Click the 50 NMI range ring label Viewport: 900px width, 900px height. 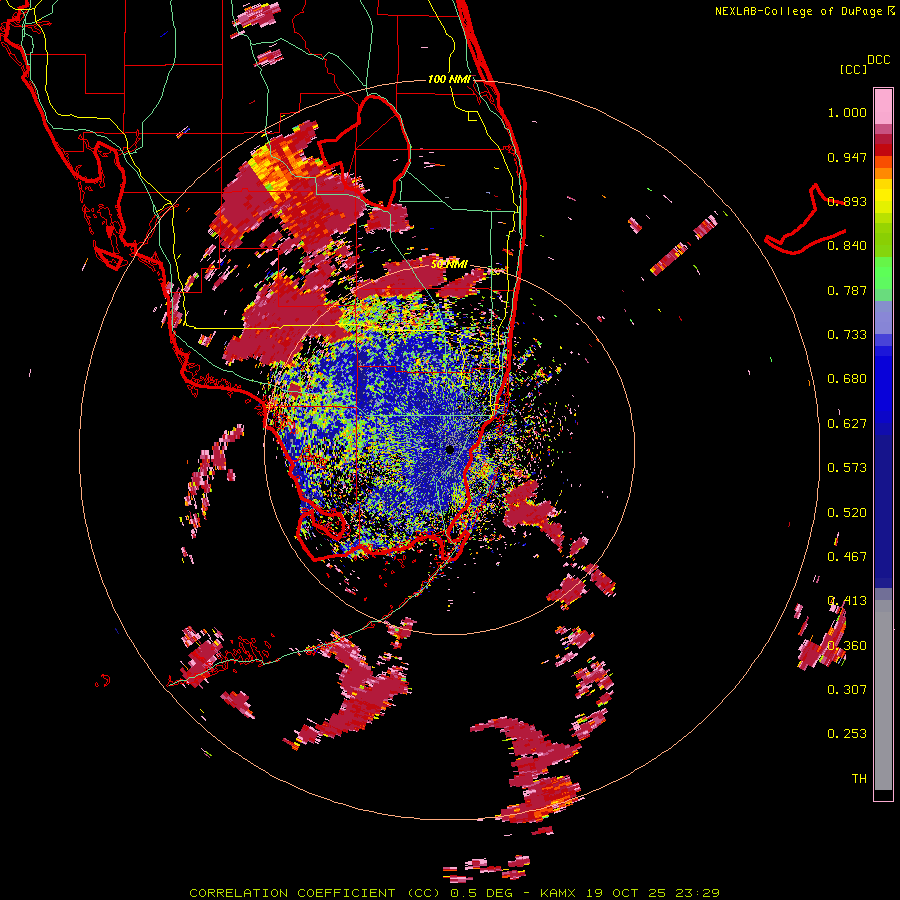pyautogui.click(x=449, y=265)
